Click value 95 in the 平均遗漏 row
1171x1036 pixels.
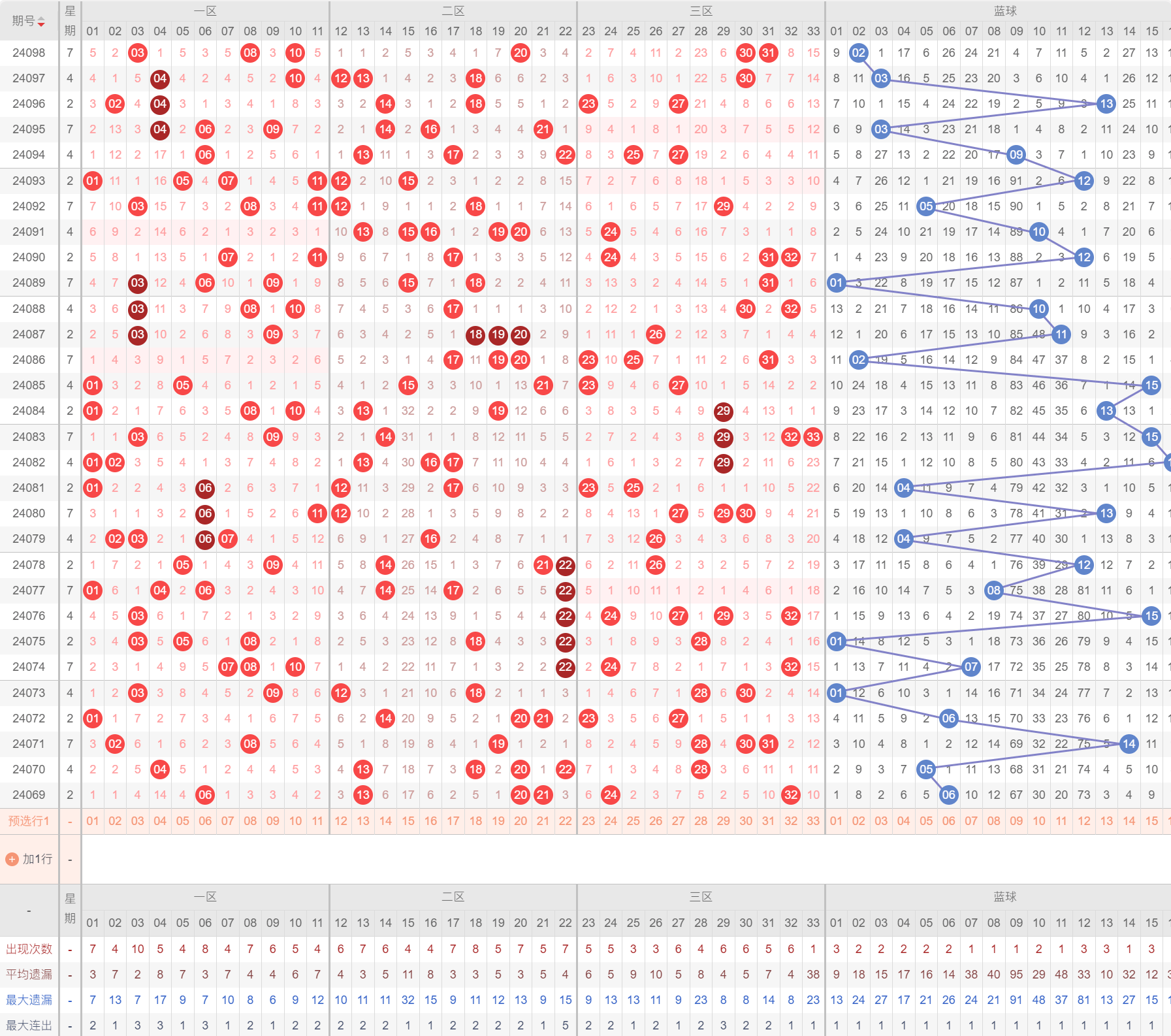tap(1016, 975)
